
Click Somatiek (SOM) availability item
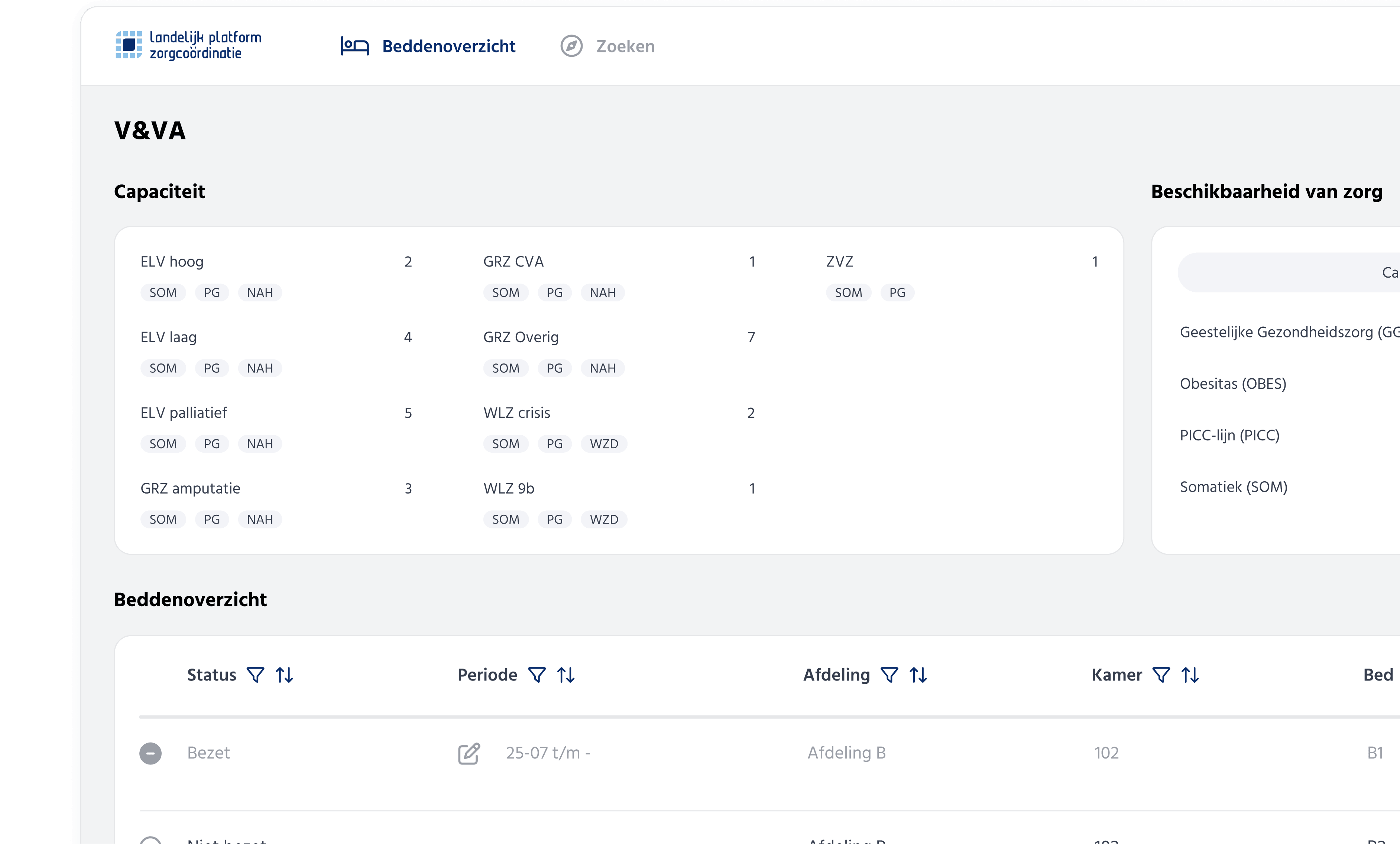coord(1234,487)
